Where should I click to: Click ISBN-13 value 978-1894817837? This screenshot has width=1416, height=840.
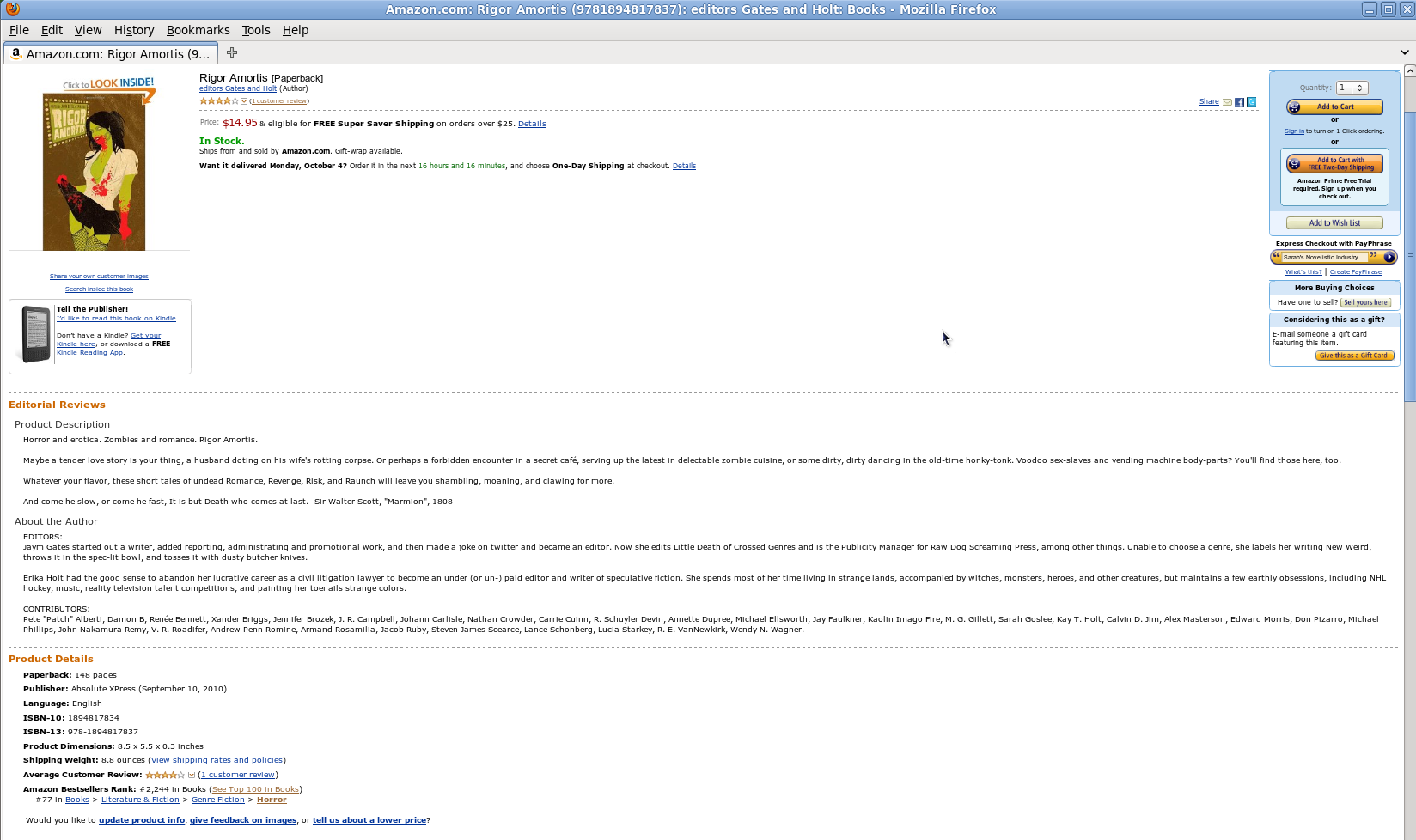coord(103,732)
